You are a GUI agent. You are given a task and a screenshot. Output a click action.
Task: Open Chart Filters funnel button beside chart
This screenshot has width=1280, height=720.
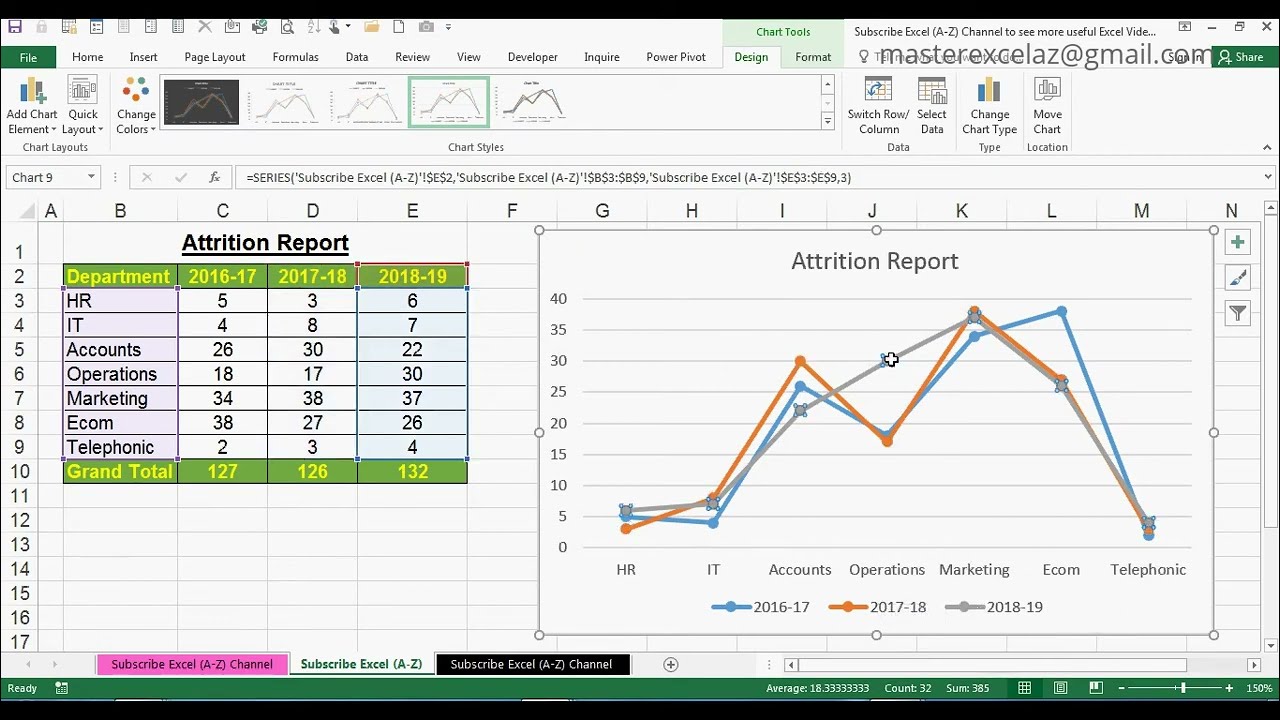pos(1238,313)
